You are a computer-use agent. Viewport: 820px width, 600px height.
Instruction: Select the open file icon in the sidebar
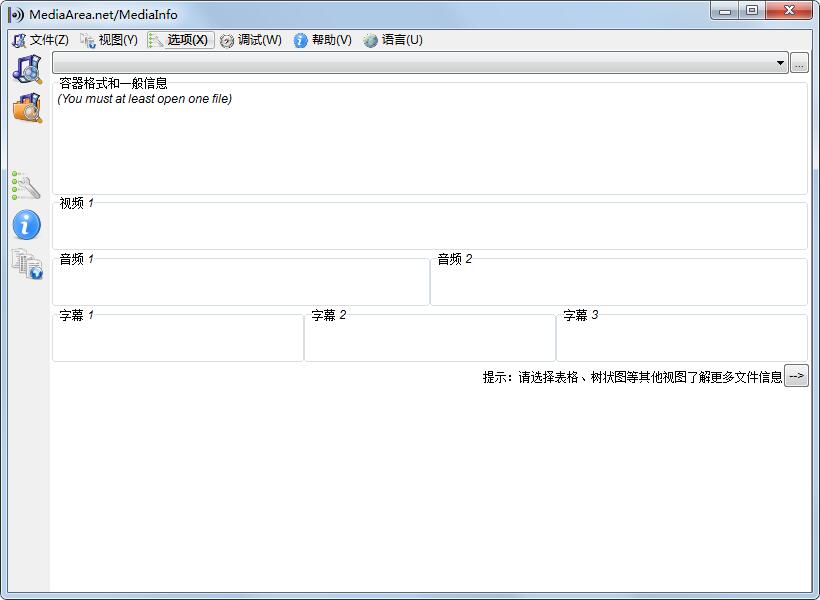[x=26, y=68]
